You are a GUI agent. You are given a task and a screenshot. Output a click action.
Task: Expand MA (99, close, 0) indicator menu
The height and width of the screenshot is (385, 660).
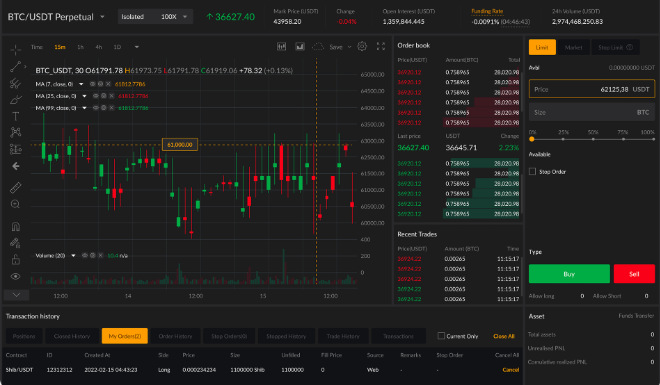(84, 108)
